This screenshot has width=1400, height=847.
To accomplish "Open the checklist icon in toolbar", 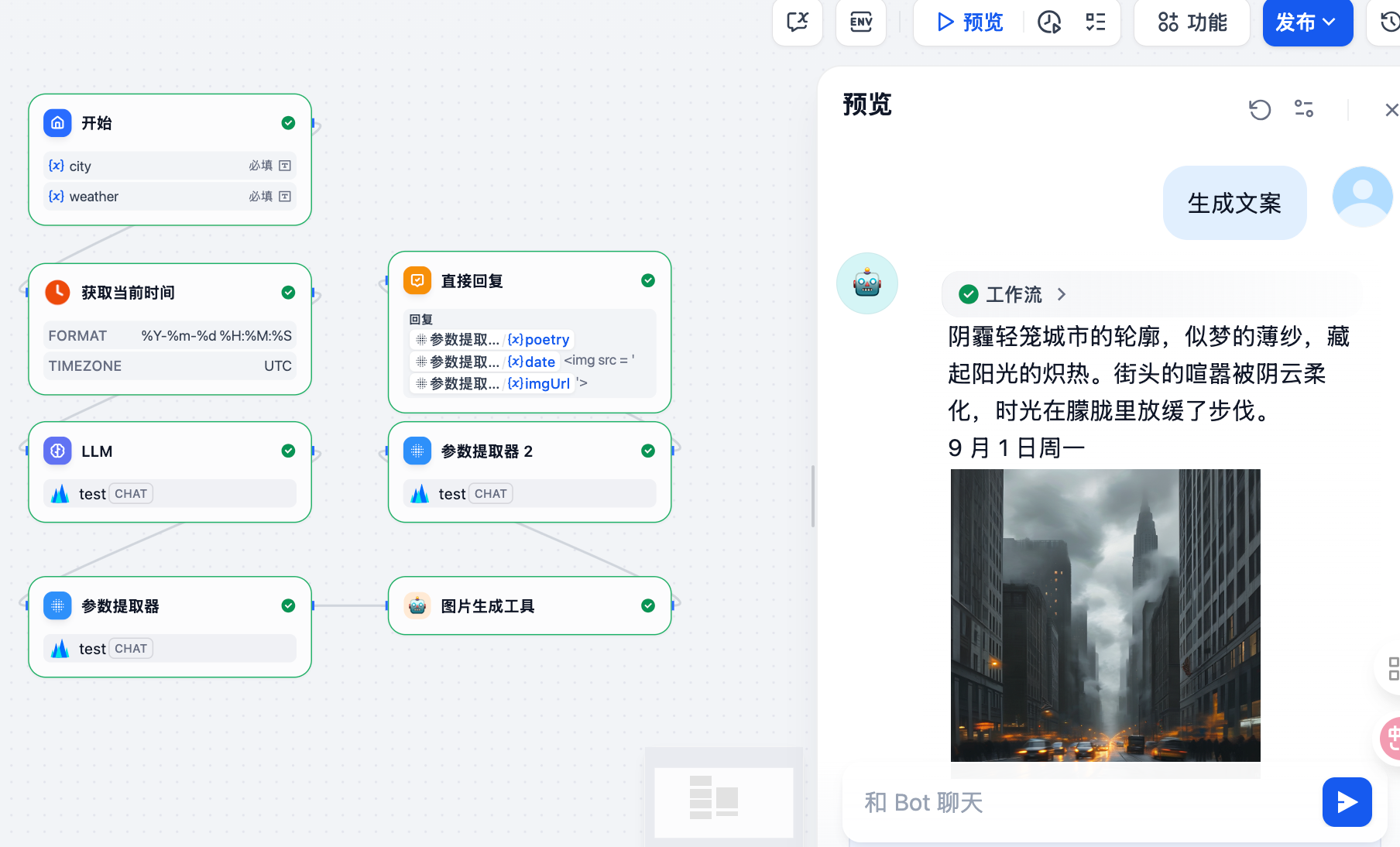I will point(1095,22).
